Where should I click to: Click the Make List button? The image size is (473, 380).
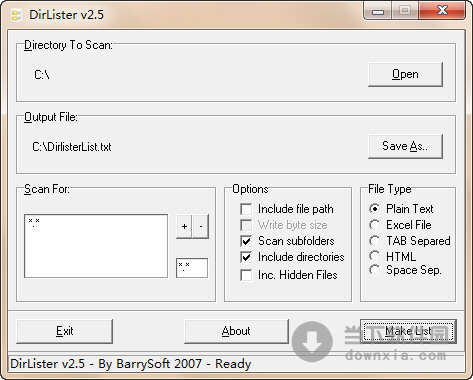click(408, 331)
